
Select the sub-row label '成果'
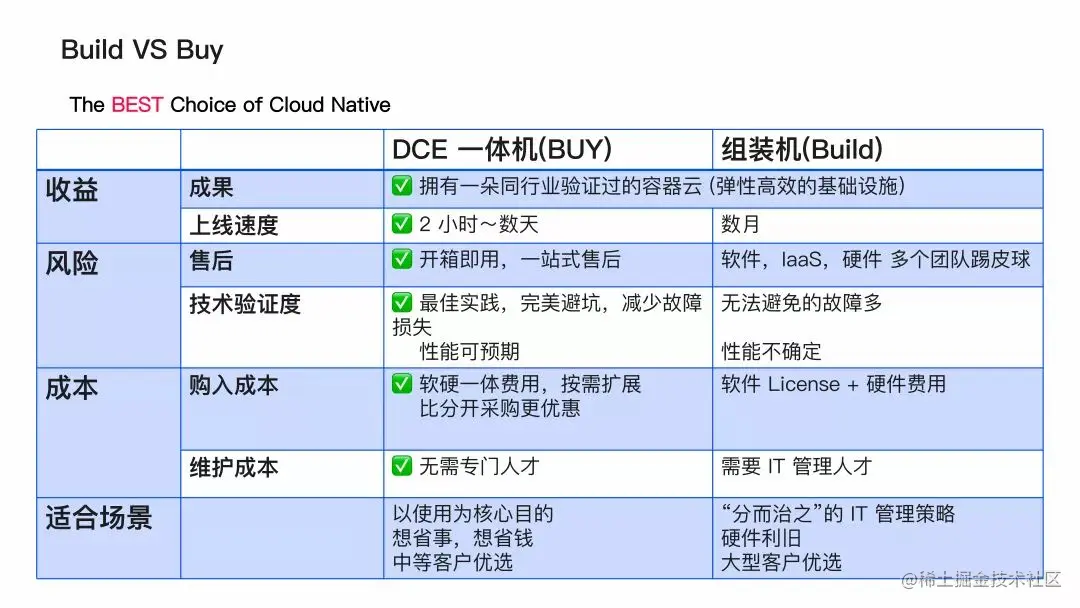(x=211, y=187)
